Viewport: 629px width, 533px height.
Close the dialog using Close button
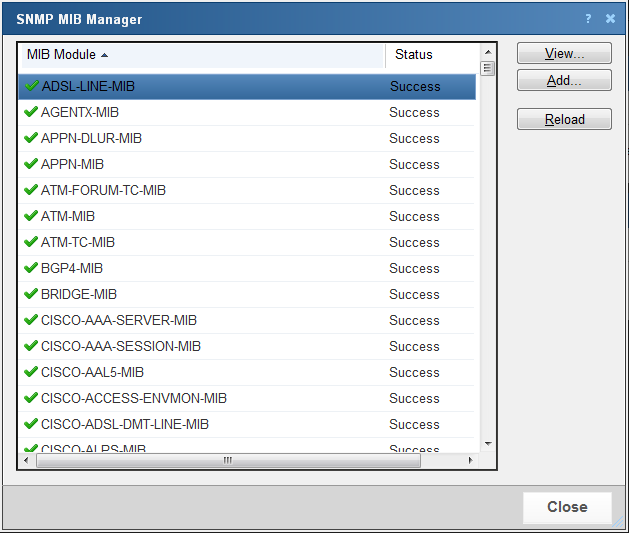566,507
